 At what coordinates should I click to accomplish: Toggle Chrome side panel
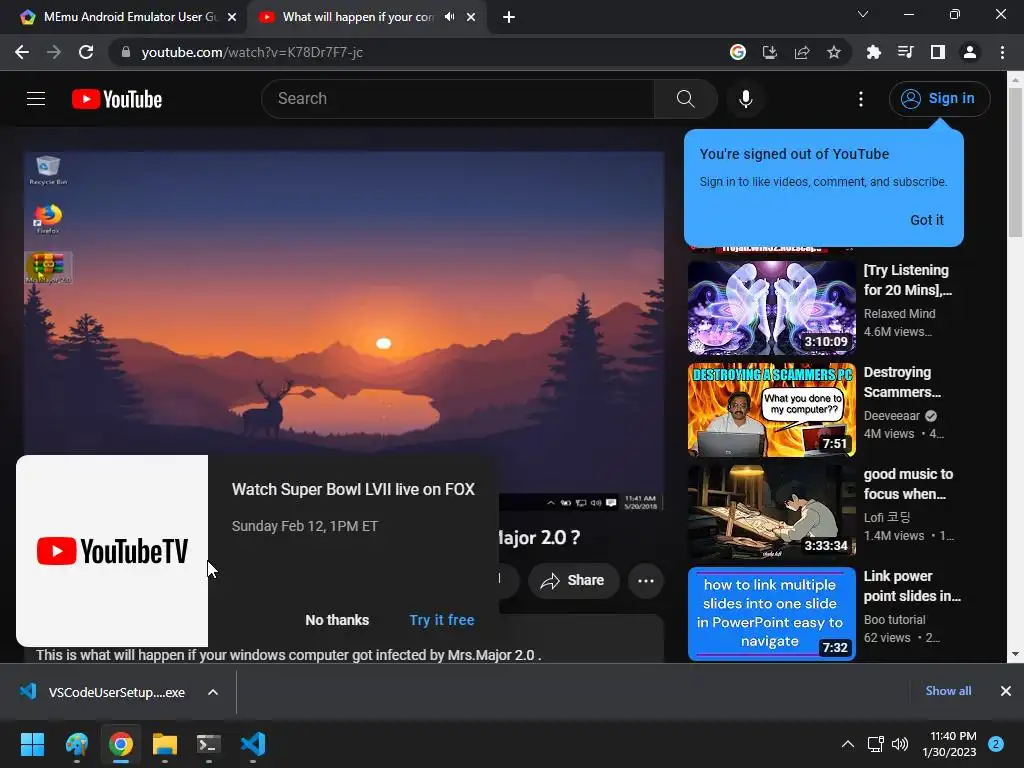938,52
